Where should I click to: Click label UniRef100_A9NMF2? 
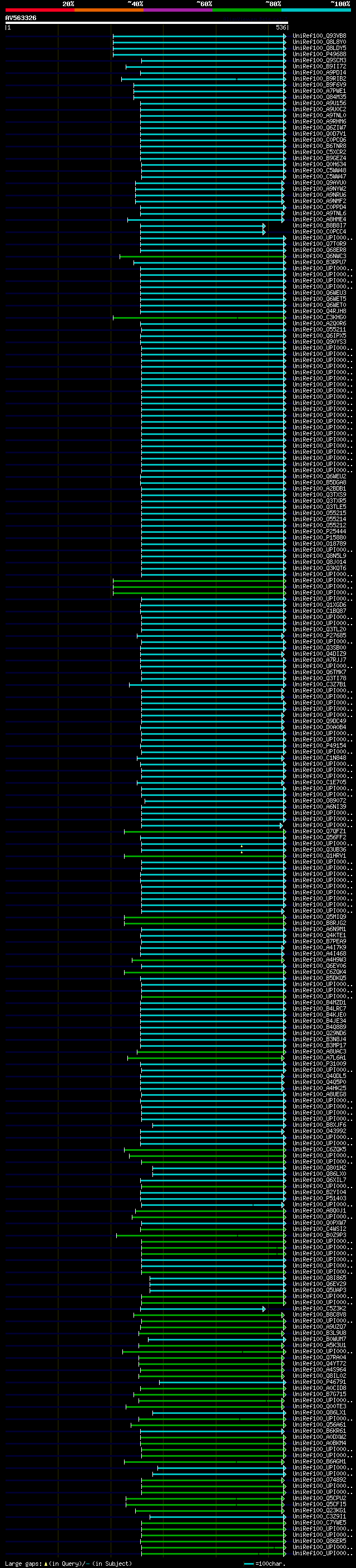click(x=319, y=201)
